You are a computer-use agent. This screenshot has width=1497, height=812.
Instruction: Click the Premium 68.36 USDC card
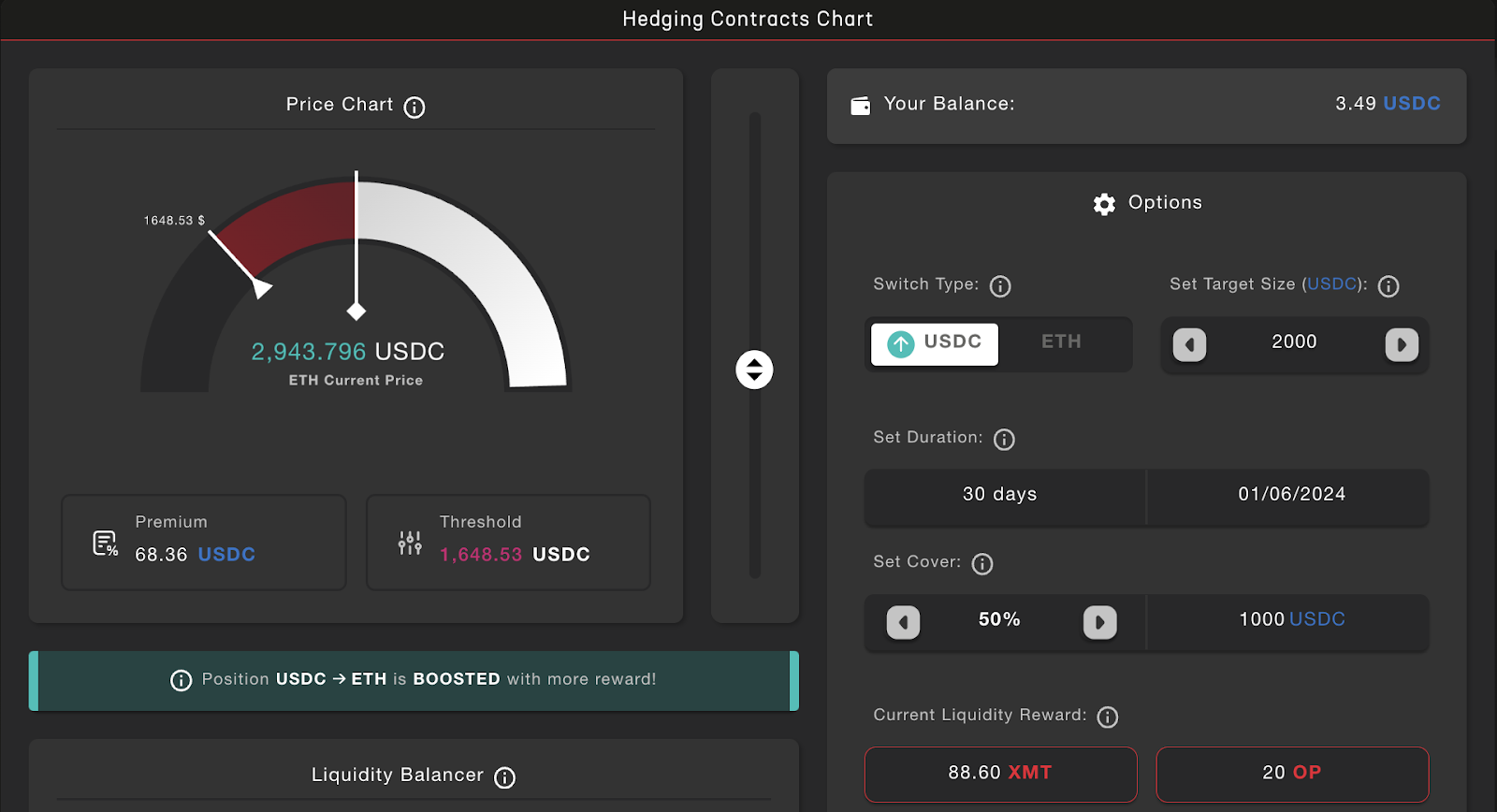[x=204, y=543]
